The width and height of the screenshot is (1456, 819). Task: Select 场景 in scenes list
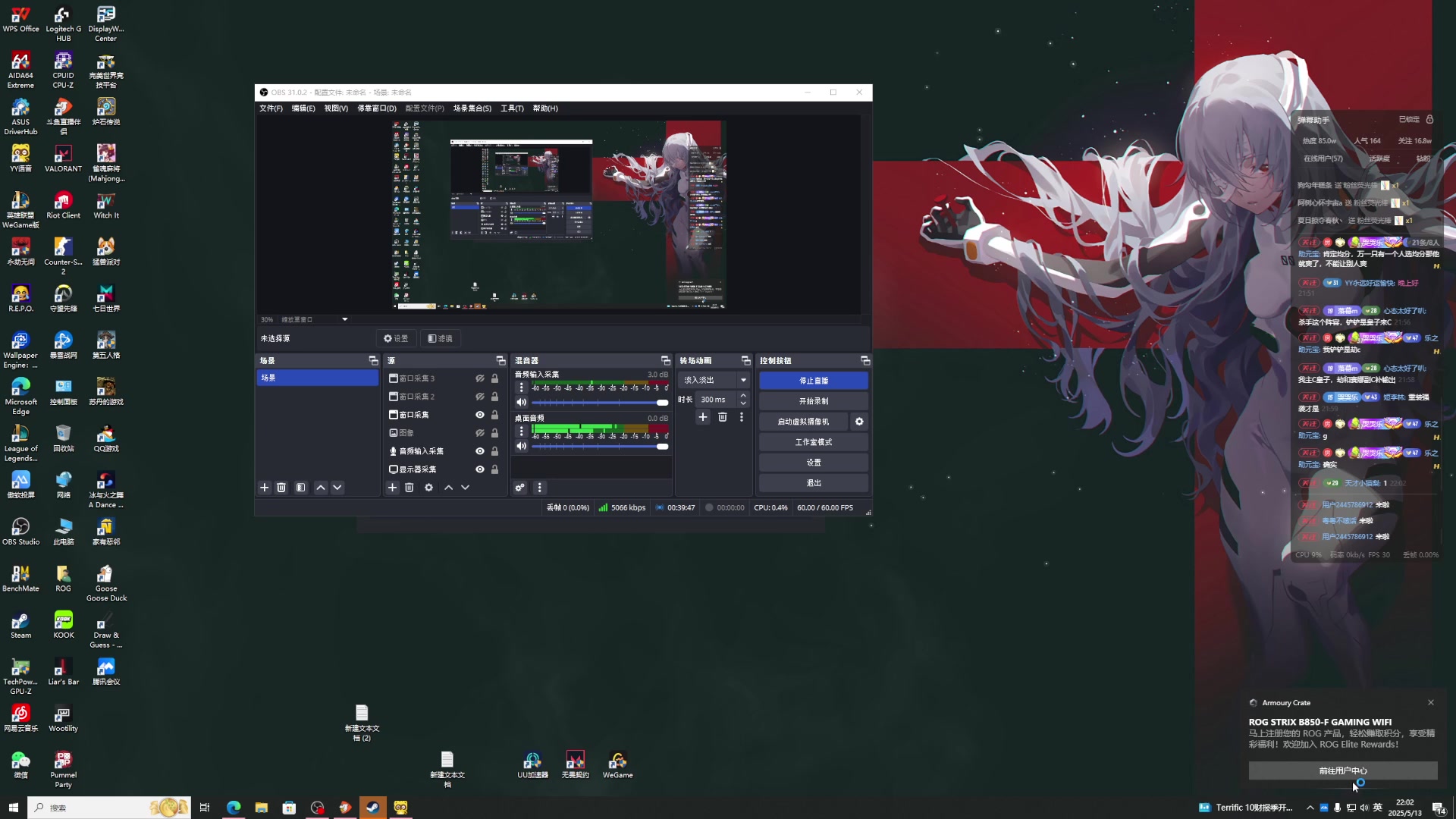pyautogui.click(x=317, y=378)
